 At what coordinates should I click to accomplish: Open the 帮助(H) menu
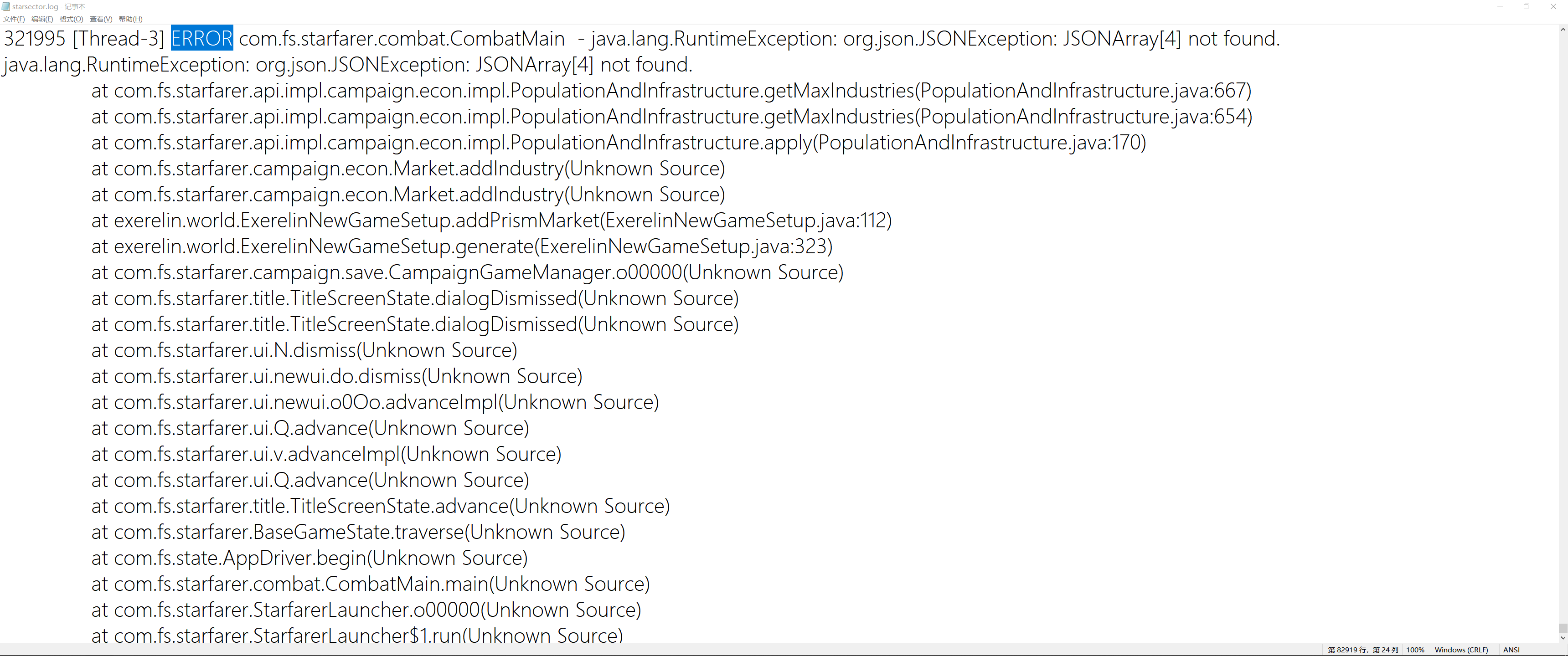click(130, 19)
